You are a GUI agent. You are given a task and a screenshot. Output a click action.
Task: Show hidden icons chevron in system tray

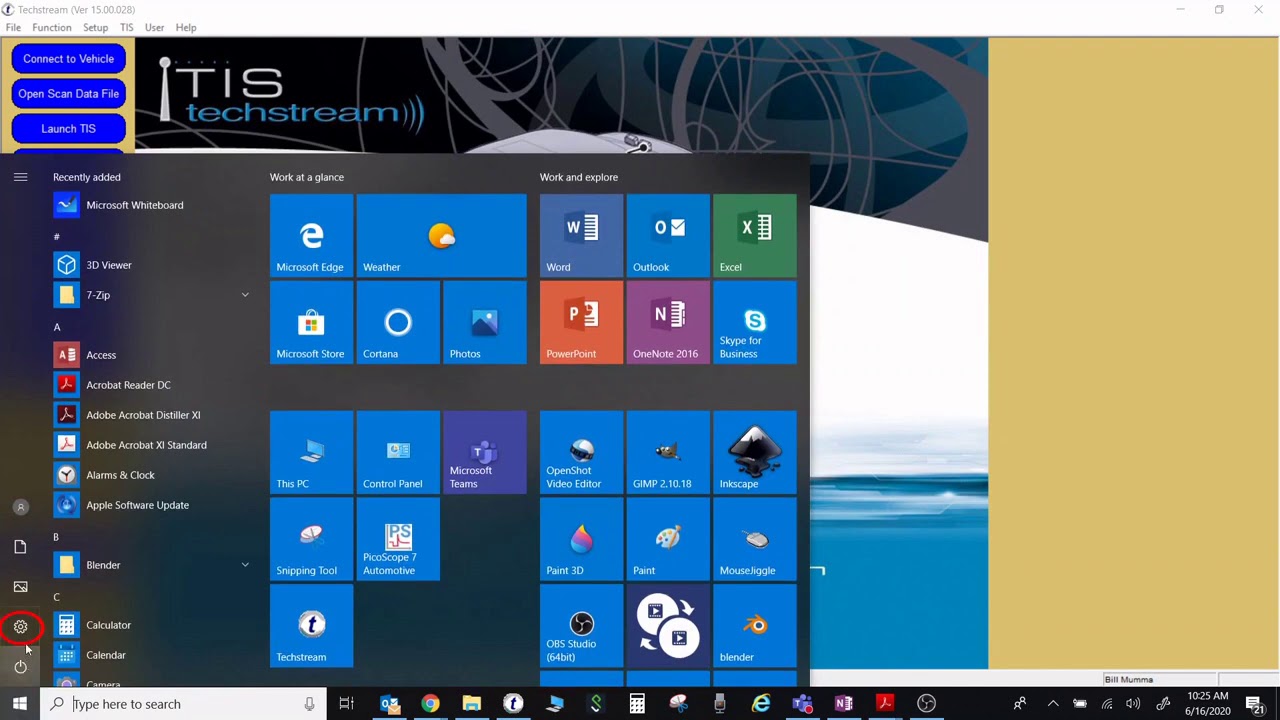(x=1051, y=704)
